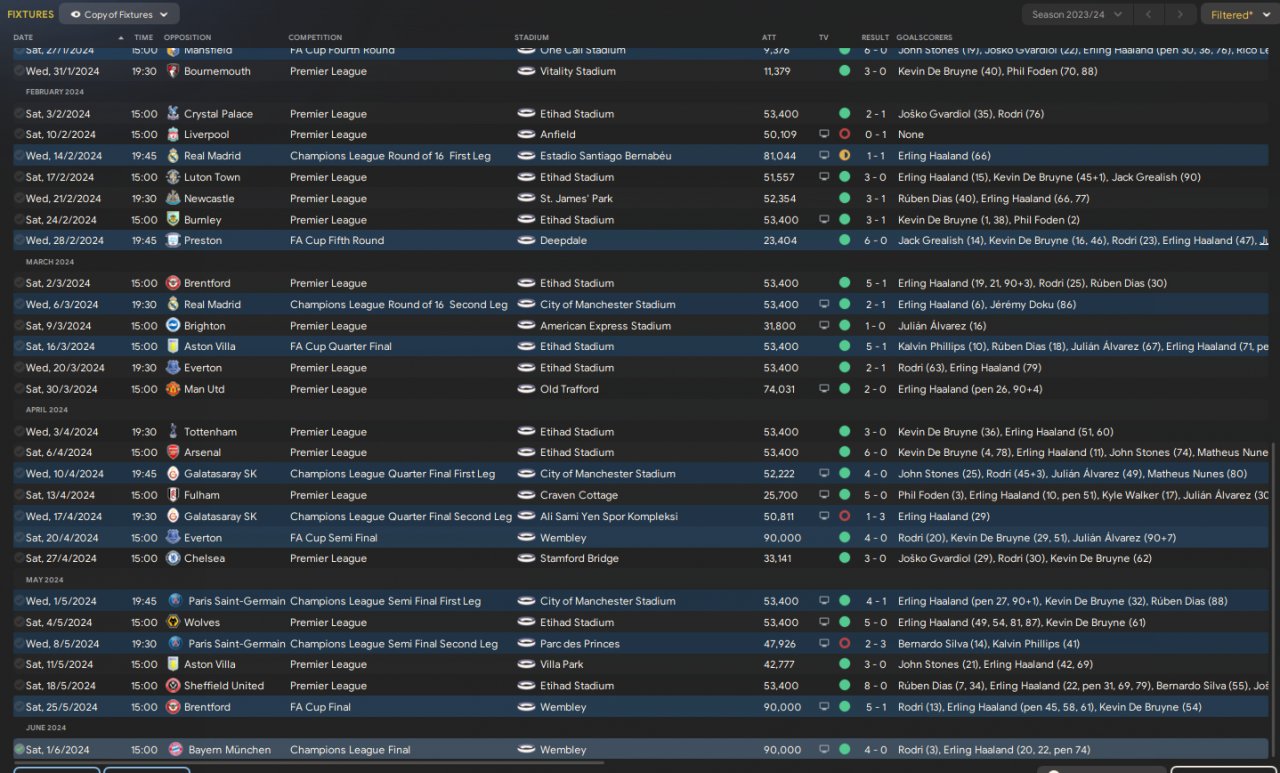Open the Bayern München opposition link
This screenshot has width=1280, height=773.
[x=229, y=750]
